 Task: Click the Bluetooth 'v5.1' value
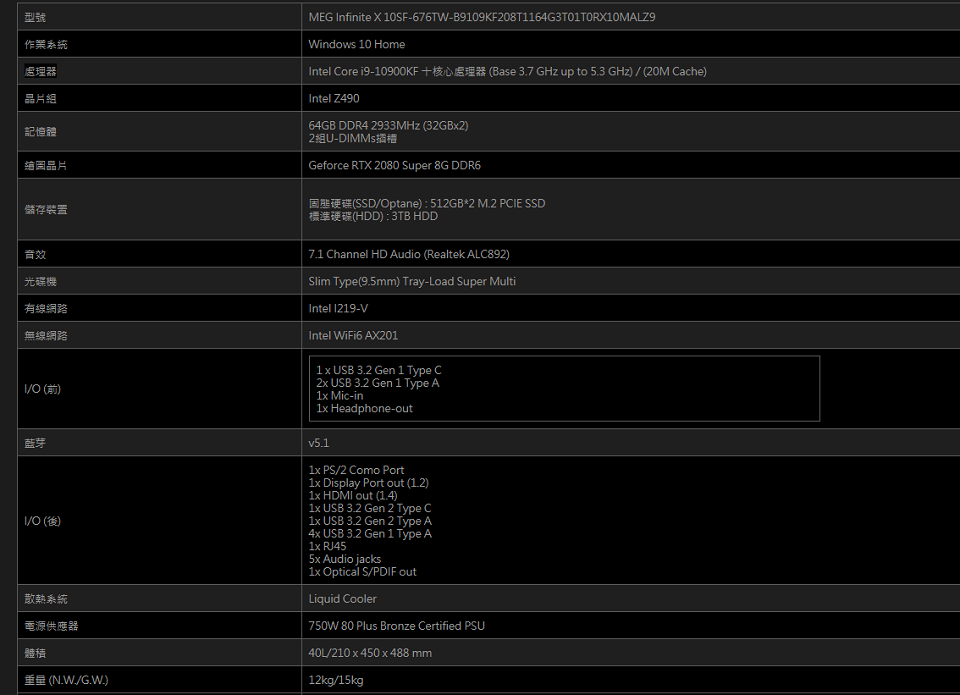pos(318,443)
